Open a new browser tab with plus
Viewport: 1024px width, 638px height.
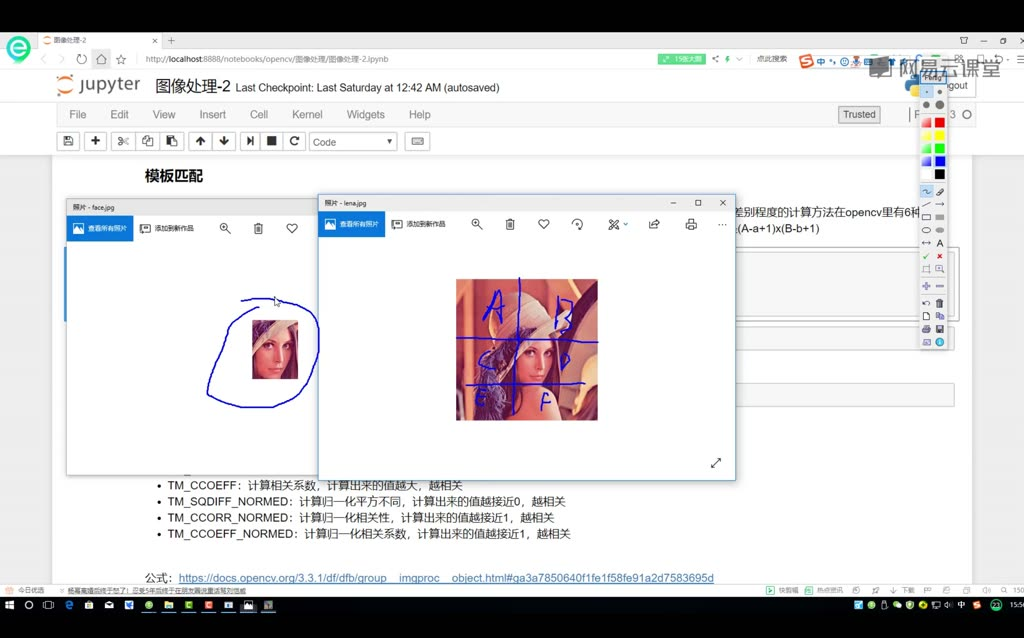pos(171,40)
